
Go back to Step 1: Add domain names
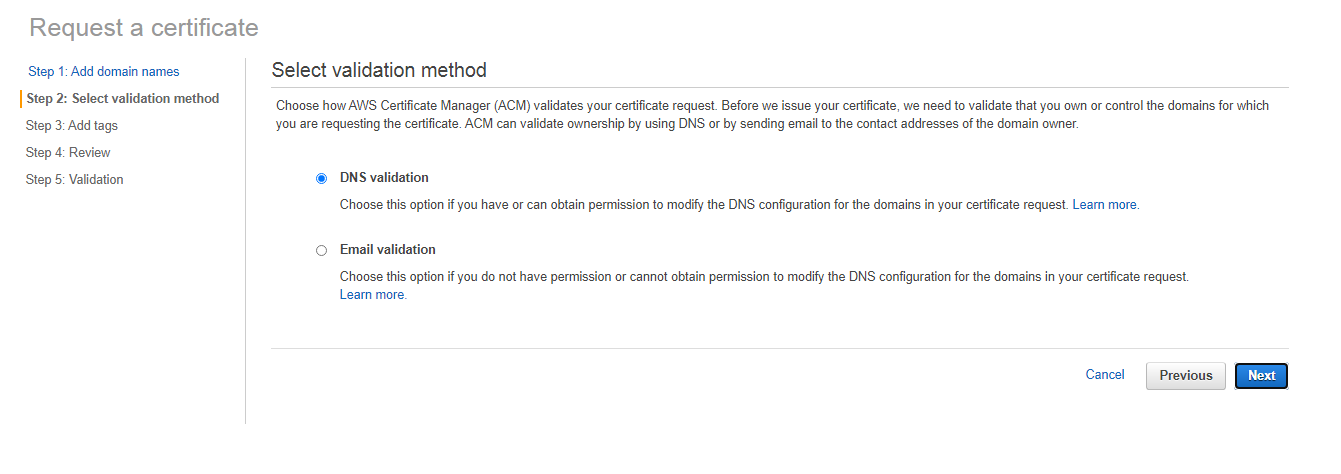(x=104, y=72)
